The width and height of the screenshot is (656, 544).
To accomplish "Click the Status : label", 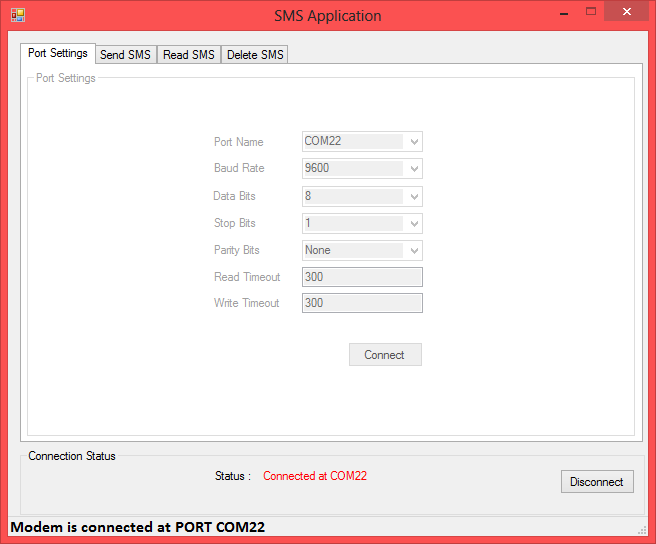I will [233, 476].
